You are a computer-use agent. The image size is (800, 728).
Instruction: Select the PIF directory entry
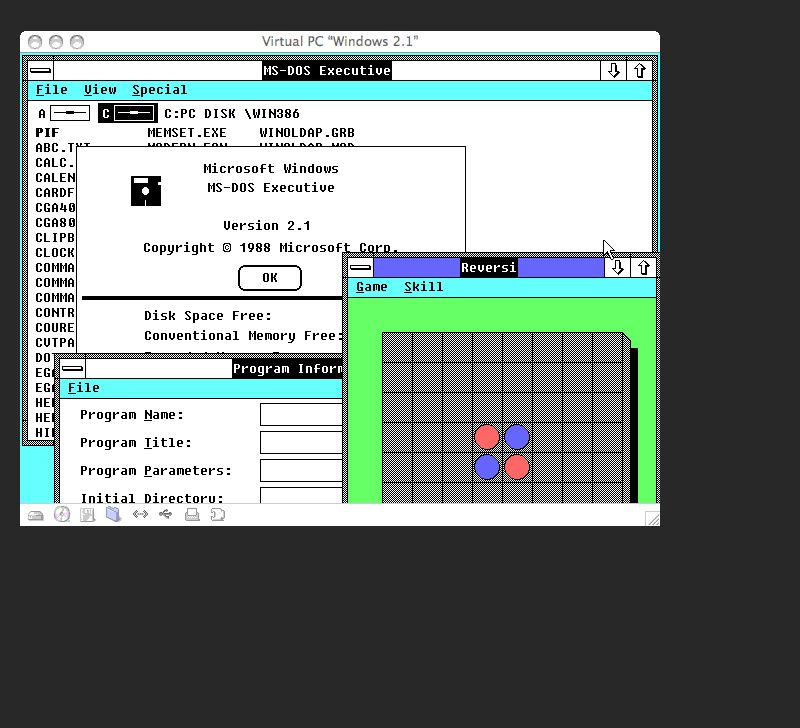click(x=47, y=133)
